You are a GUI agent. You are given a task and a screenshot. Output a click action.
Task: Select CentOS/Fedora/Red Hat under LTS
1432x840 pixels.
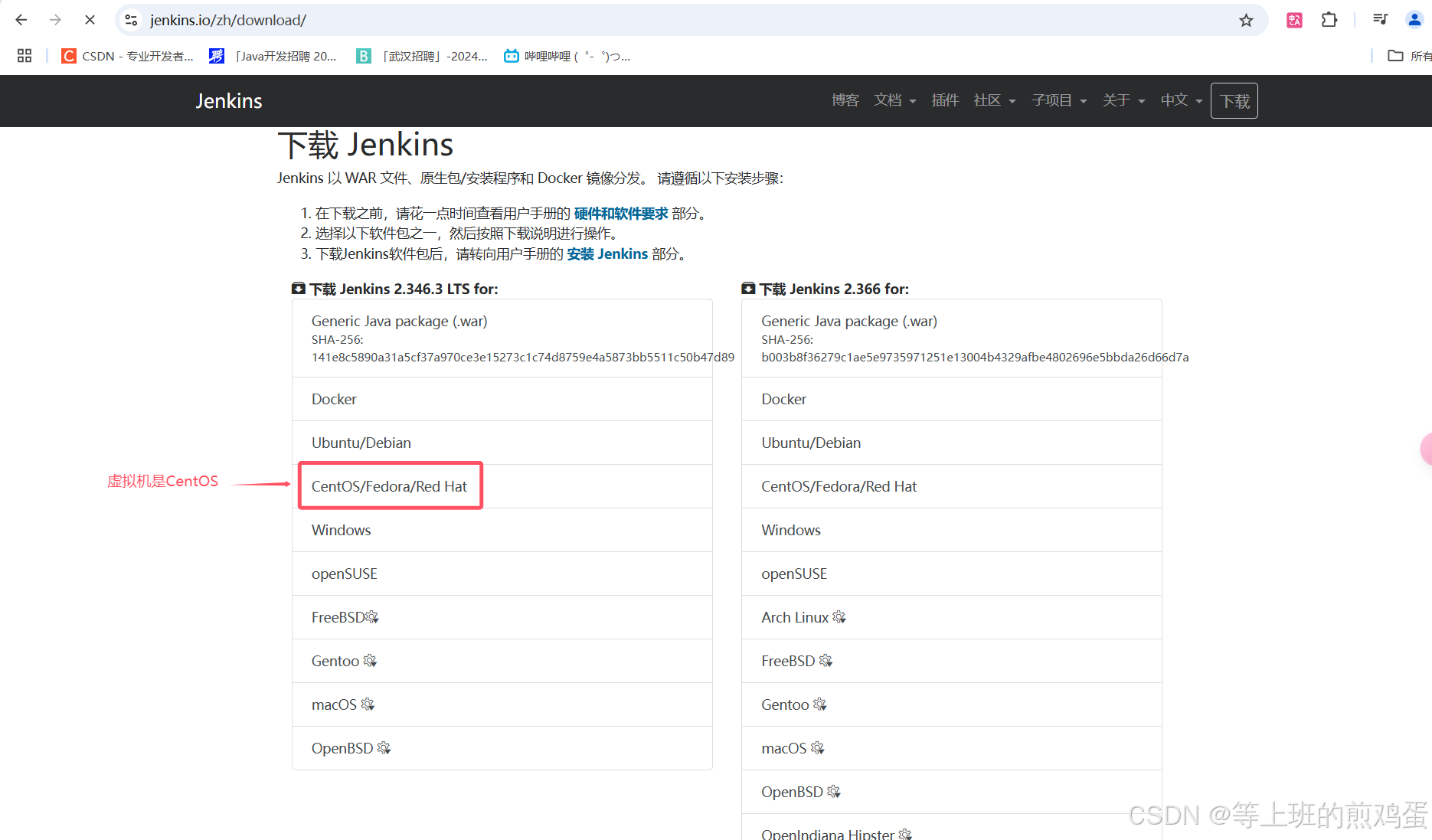click(389, 486)
